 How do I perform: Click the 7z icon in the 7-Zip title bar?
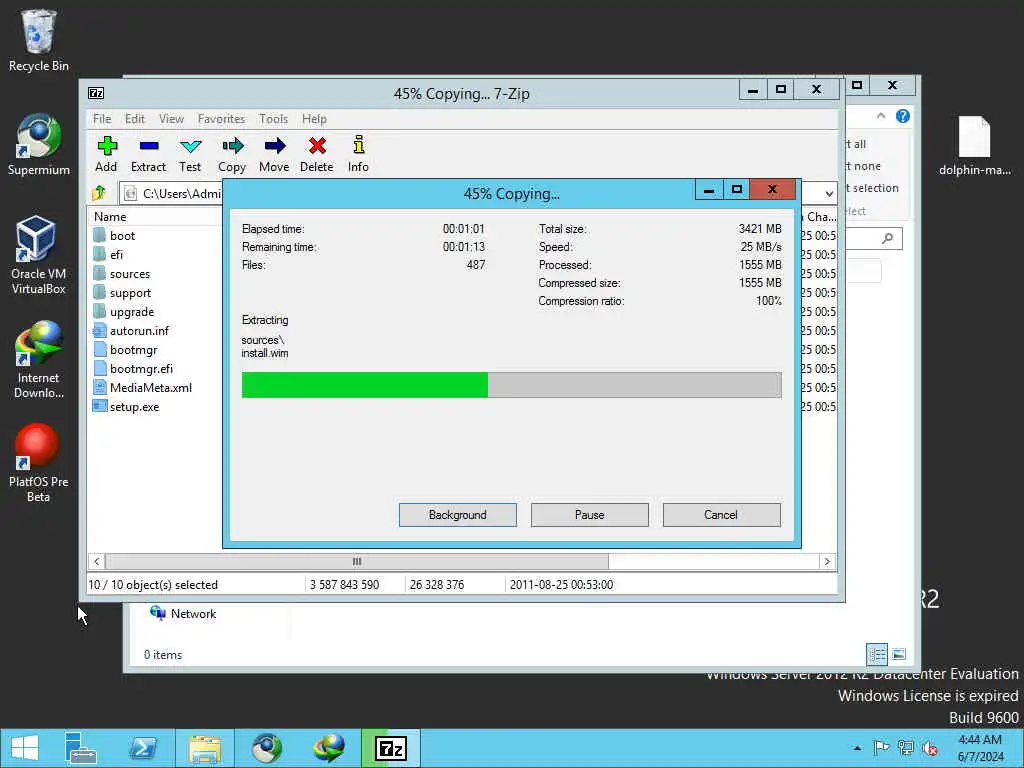click(96, 93)
